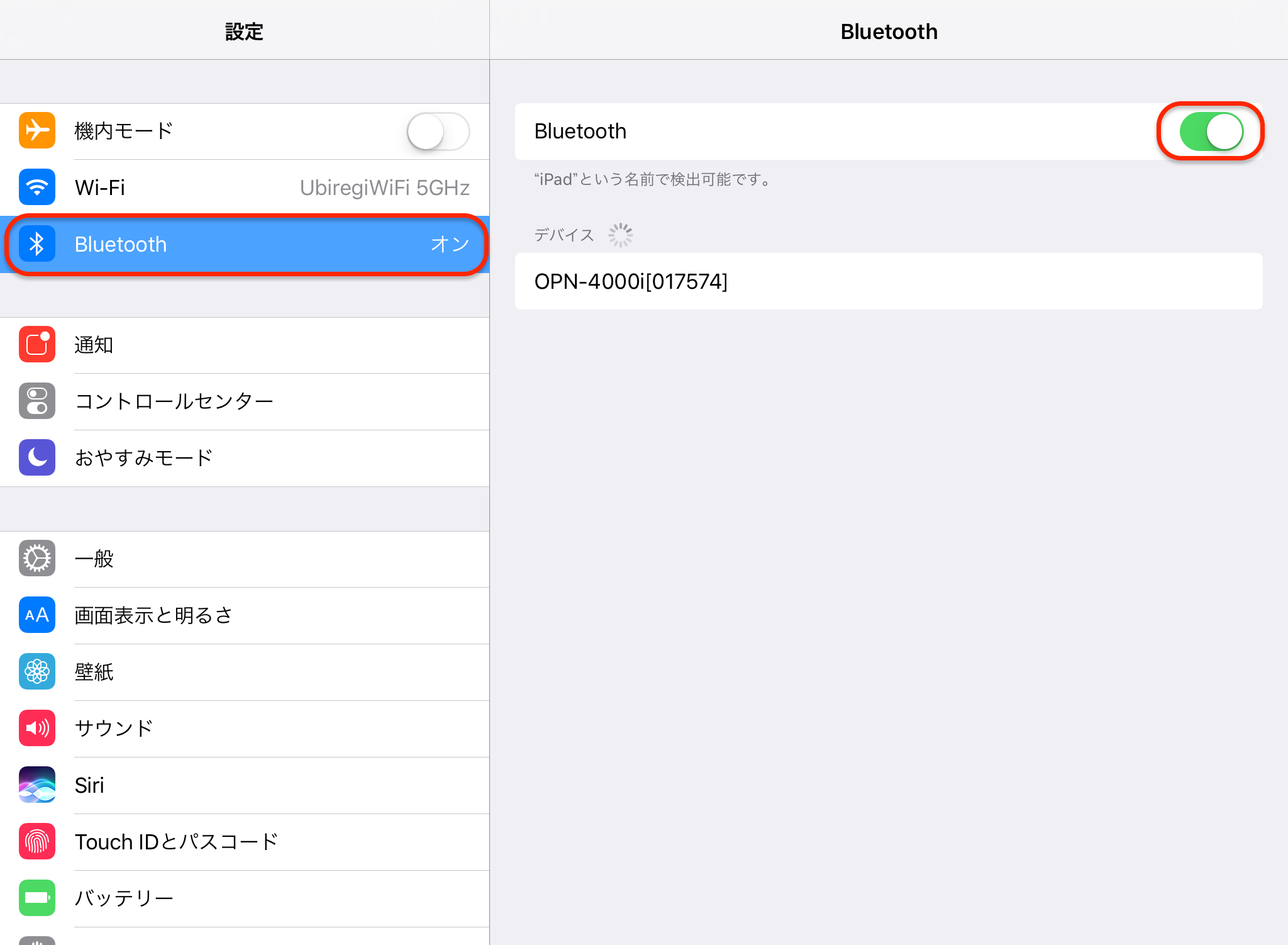
Task: Open 一般 settings
Action: click(245, 559)
